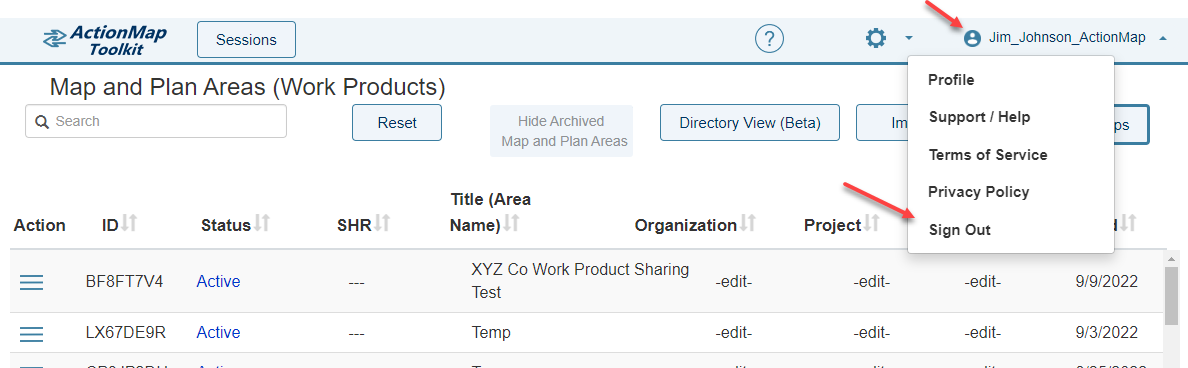Click date 9/9/2022
The image size is (1188, 368).
[x=1106, y=282]
